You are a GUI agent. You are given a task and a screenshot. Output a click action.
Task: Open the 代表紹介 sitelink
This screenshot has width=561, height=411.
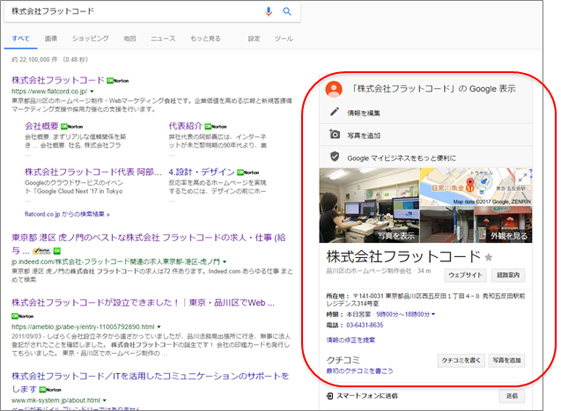click(185, 126)
